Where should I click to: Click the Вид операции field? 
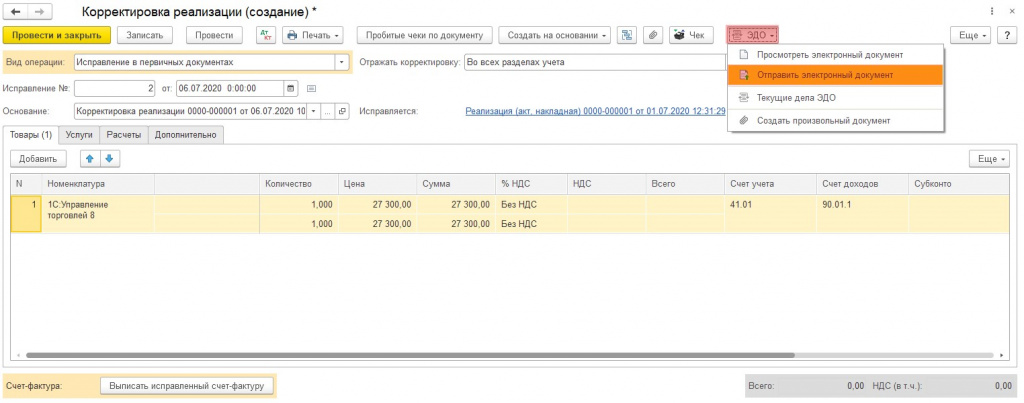click(204, 63)
